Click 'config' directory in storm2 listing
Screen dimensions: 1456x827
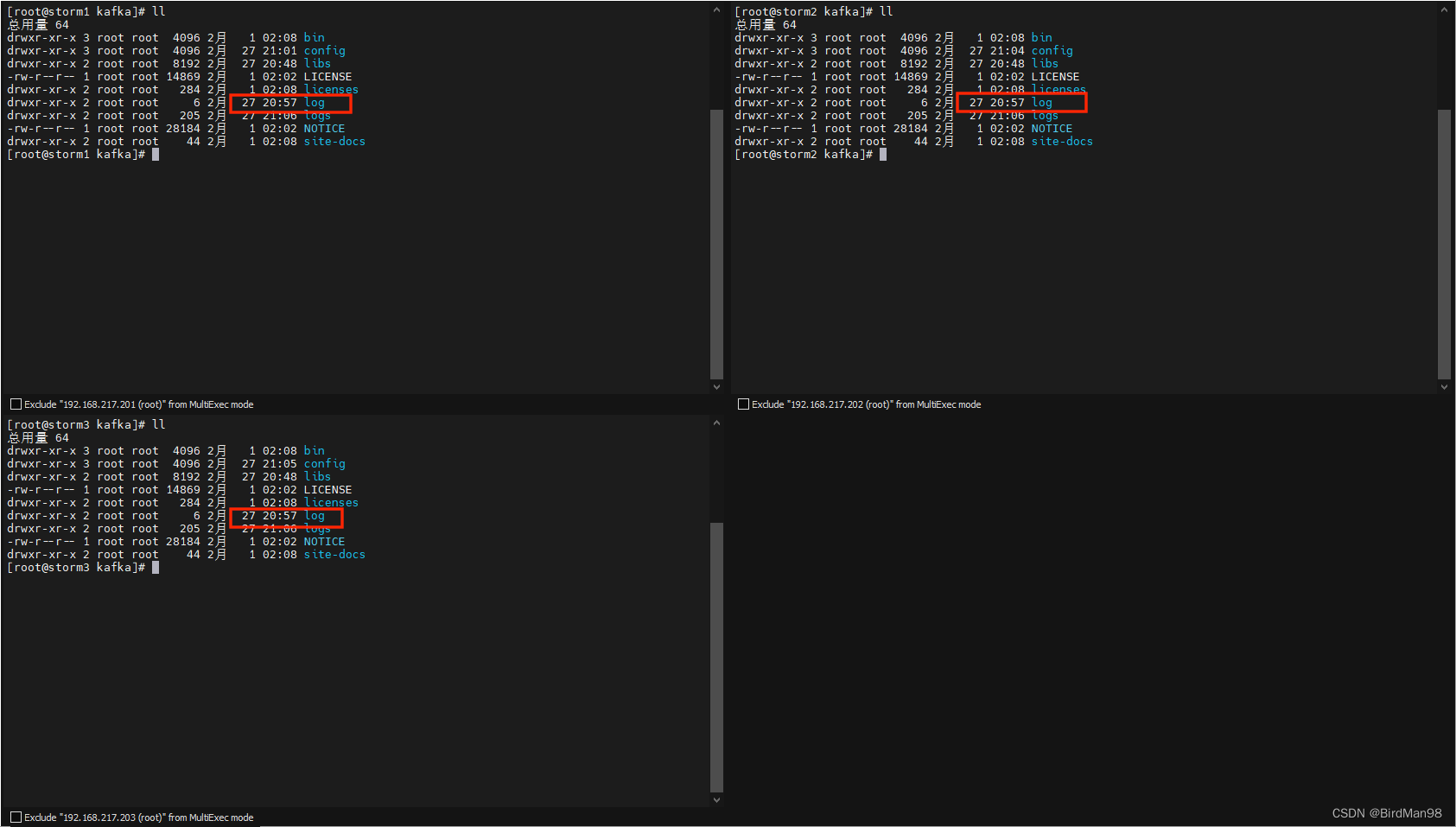click(x=1052, y=51)
